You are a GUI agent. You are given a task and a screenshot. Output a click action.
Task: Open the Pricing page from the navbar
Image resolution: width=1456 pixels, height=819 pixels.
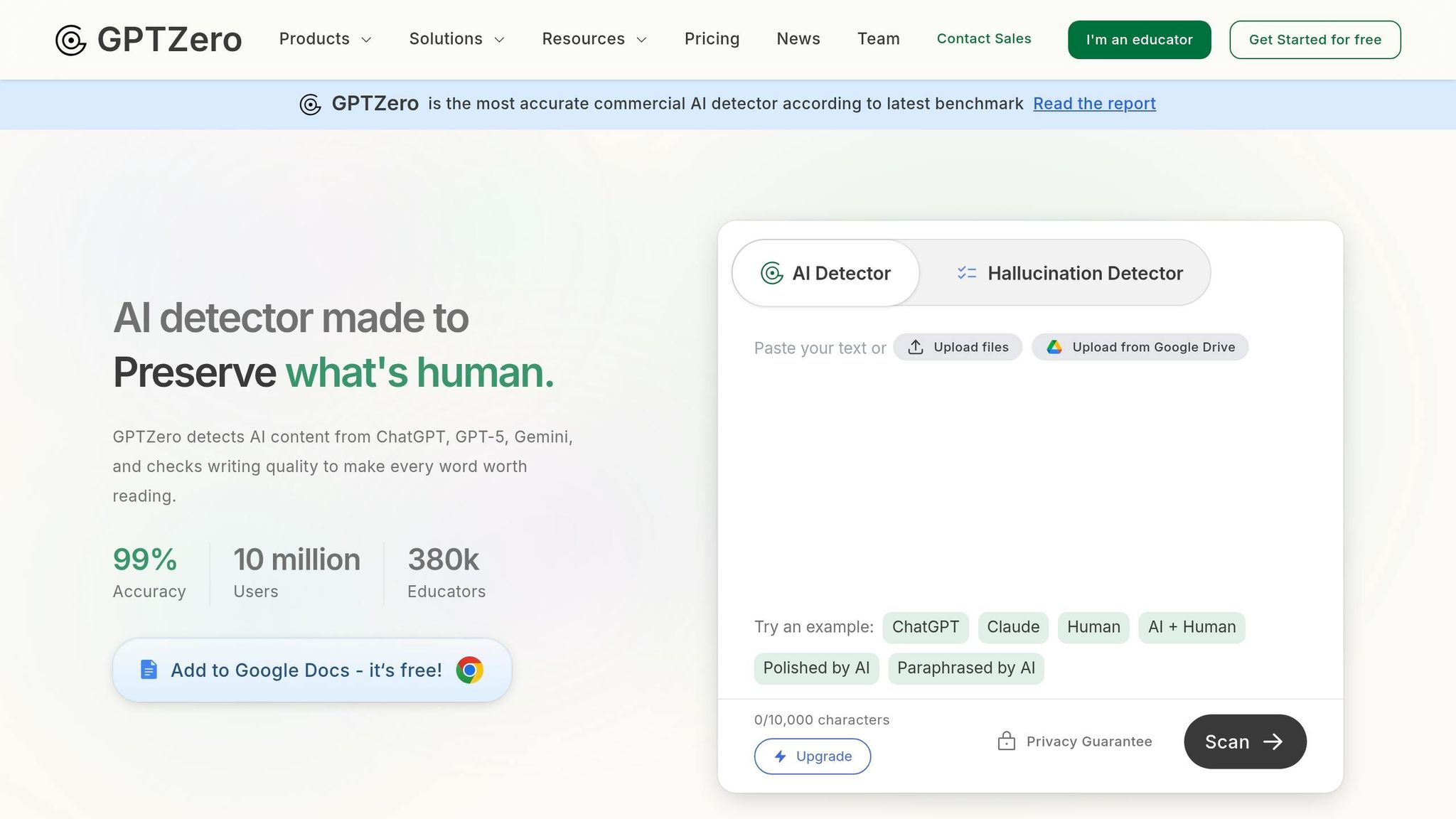(x=712, y=39)
